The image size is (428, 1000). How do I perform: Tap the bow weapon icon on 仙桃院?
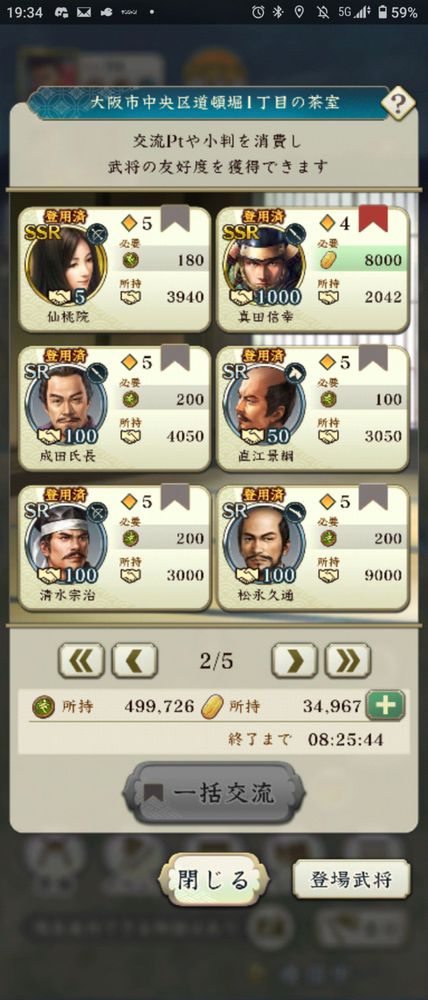point(97,233)
